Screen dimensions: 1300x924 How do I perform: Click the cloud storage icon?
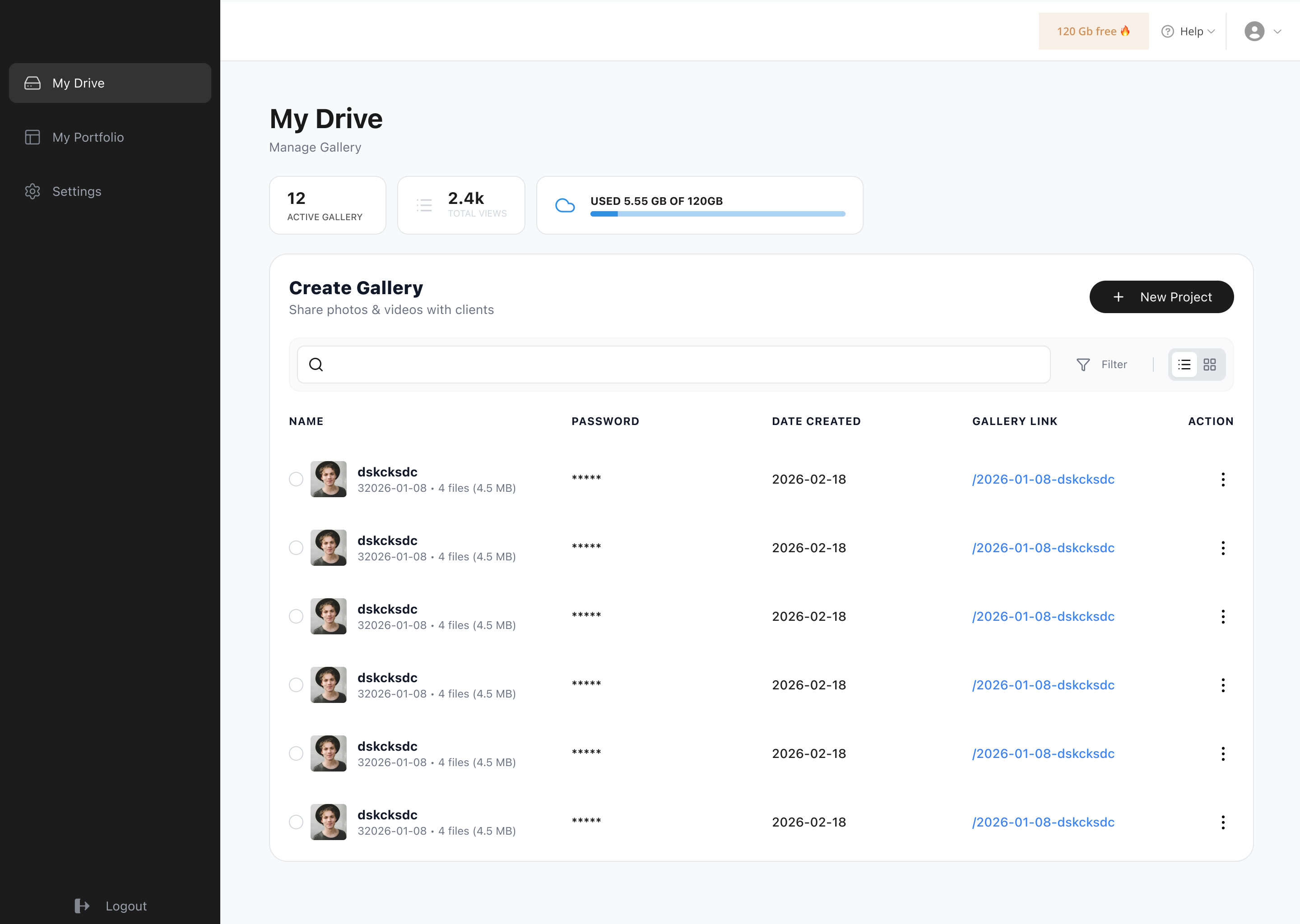coord(565,205)
